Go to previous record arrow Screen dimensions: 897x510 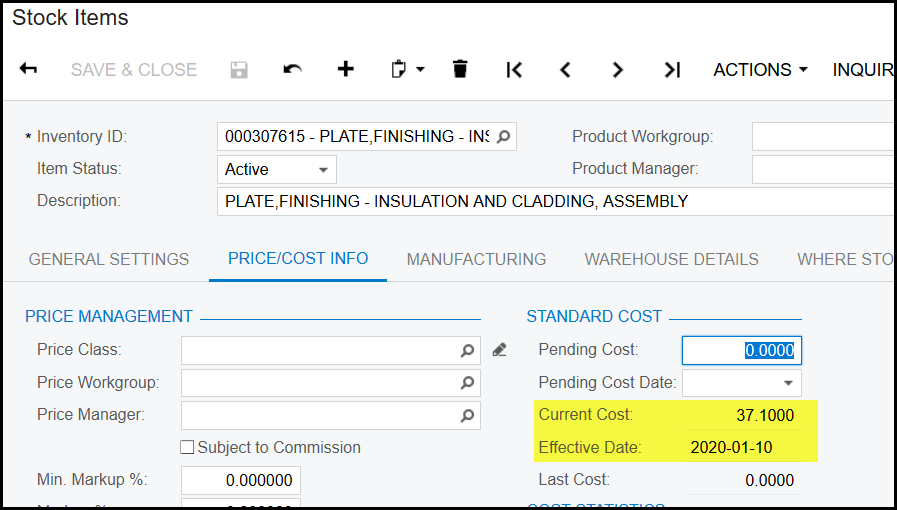(566, 69)
